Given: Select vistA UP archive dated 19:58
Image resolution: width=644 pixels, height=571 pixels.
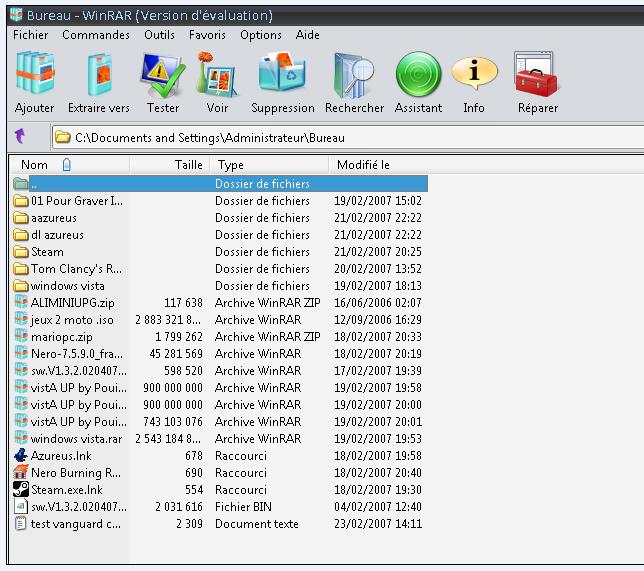Looking at the screenshot, I should (220, 387).
